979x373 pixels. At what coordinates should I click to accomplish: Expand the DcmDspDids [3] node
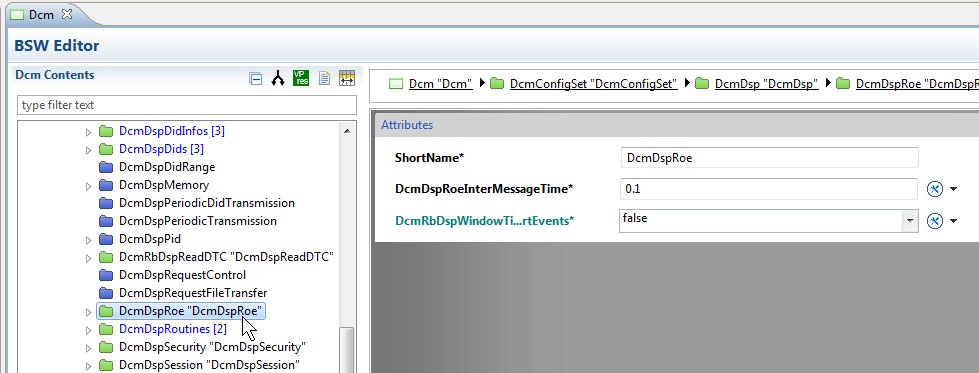88,150
